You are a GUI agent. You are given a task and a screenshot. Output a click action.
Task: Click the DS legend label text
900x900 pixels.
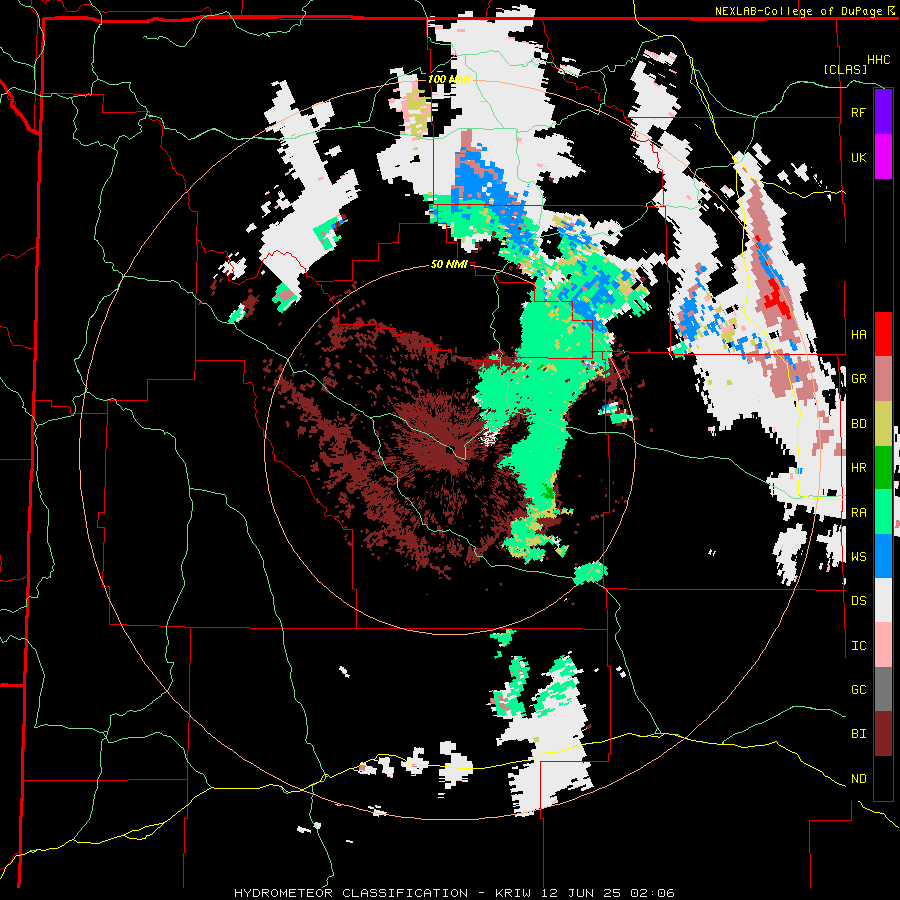click(x=858, y=601)
